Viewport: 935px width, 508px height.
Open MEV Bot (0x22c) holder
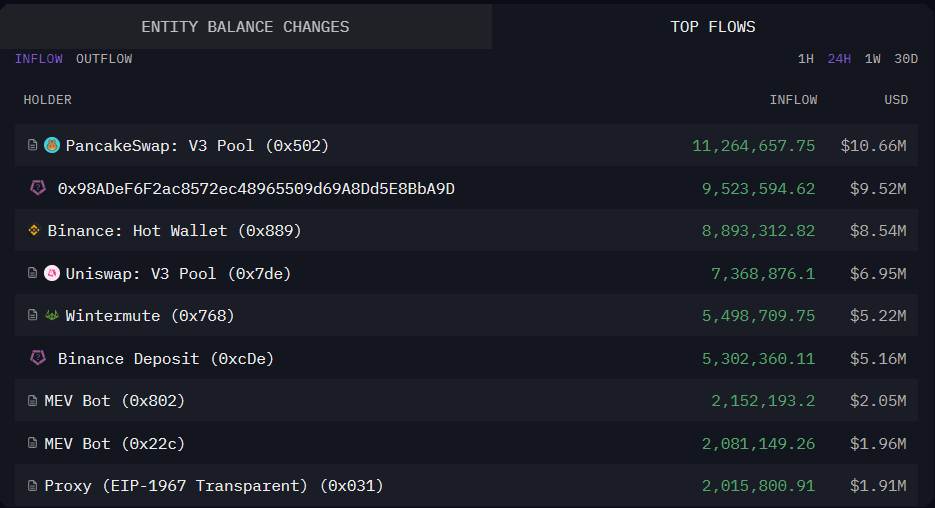coord(114,444)
